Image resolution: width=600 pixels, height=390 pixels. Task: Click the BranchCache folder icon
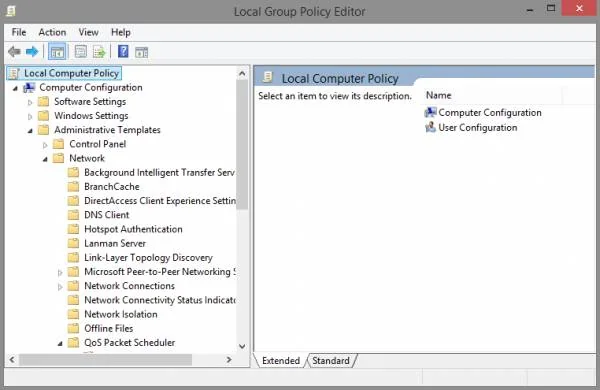(73, 186)
